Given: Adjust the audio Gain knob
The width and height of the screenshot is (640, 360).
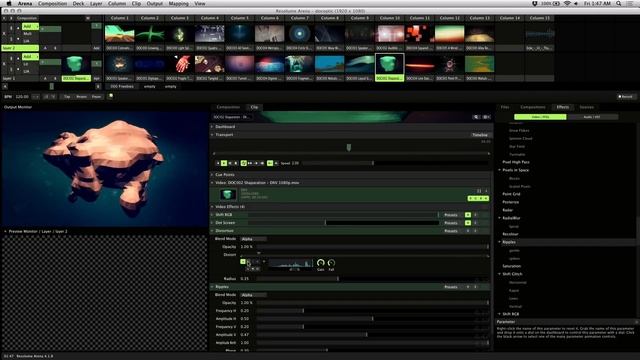Looking at the screenshot, I should (320, 263).
